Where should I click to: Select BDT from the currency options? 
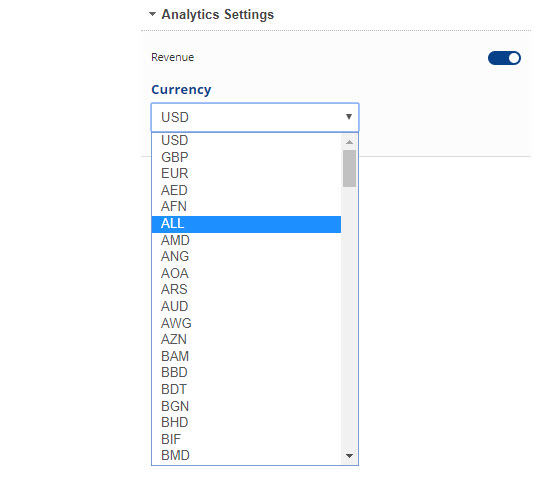[246, 389]
